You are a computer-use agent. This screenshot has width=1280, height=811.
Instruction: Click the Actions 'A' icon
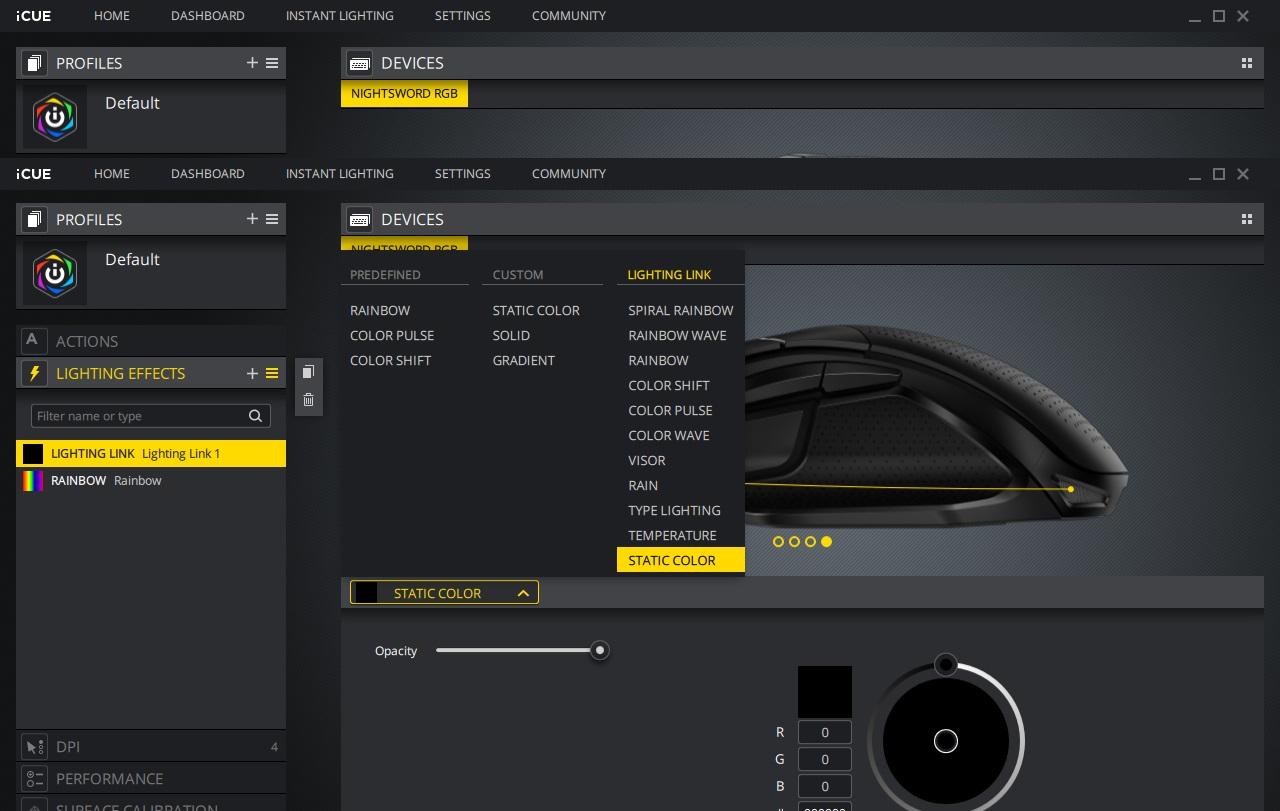pos(34,341)
